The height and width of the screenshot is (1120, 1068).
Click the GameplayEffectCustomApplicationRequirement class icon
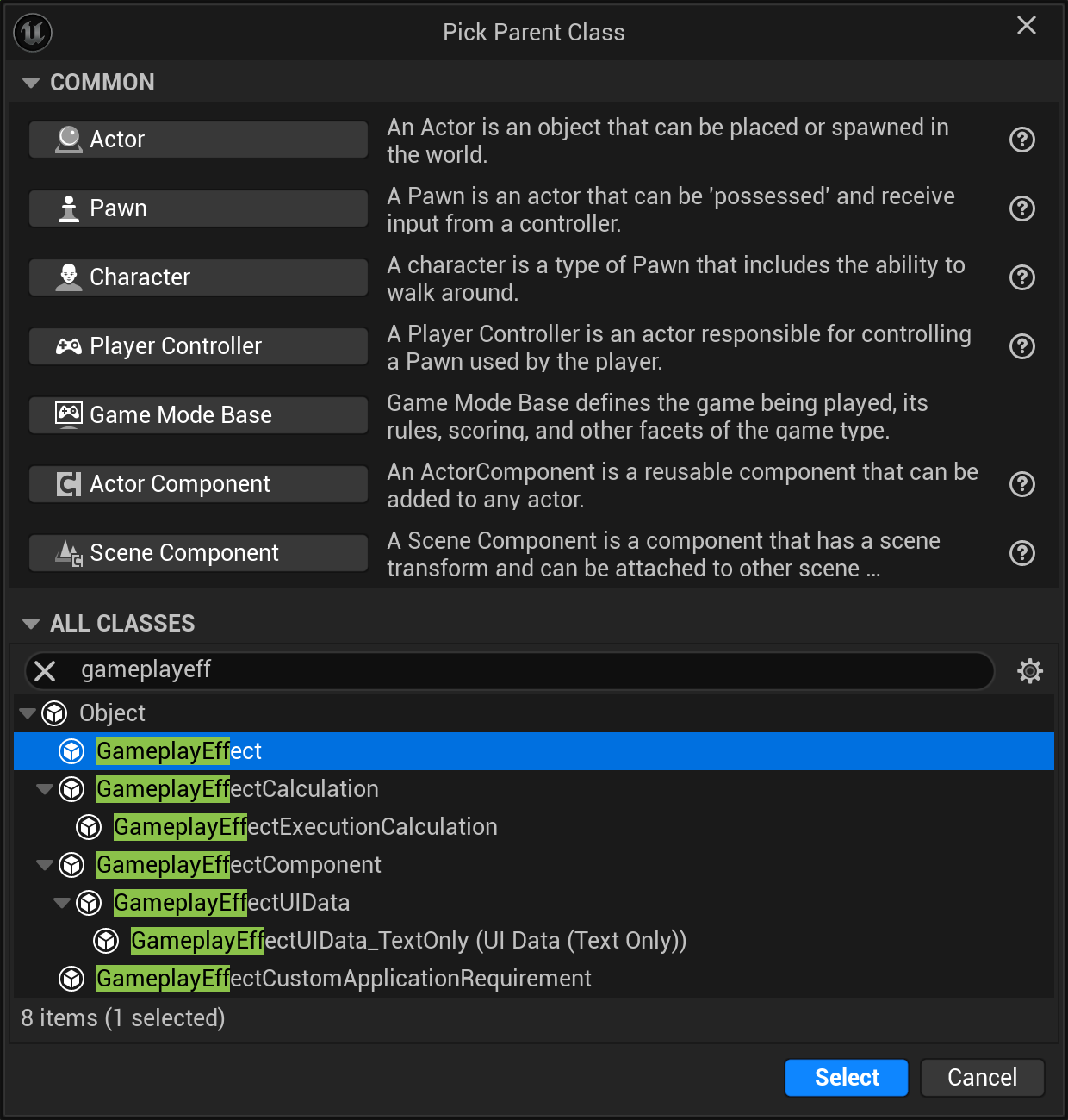coord(71,979)
